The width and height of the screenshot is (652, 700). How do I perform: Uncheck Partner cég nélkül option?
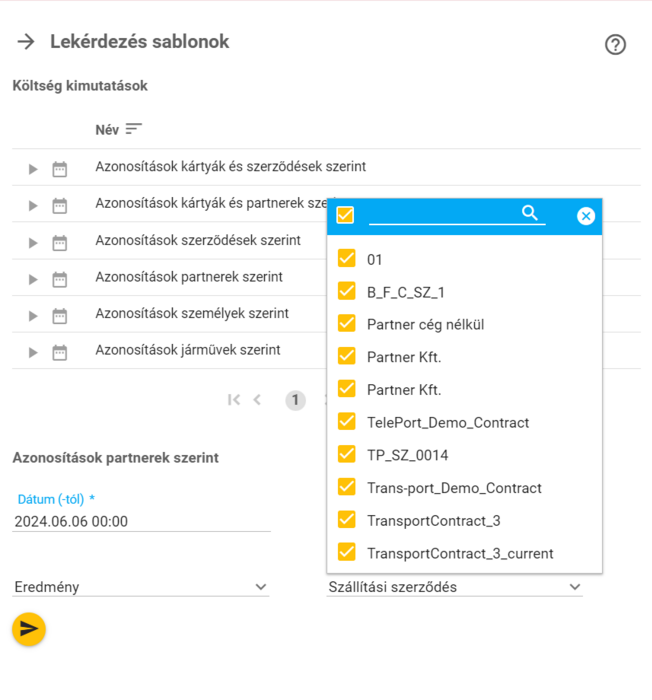347,324
